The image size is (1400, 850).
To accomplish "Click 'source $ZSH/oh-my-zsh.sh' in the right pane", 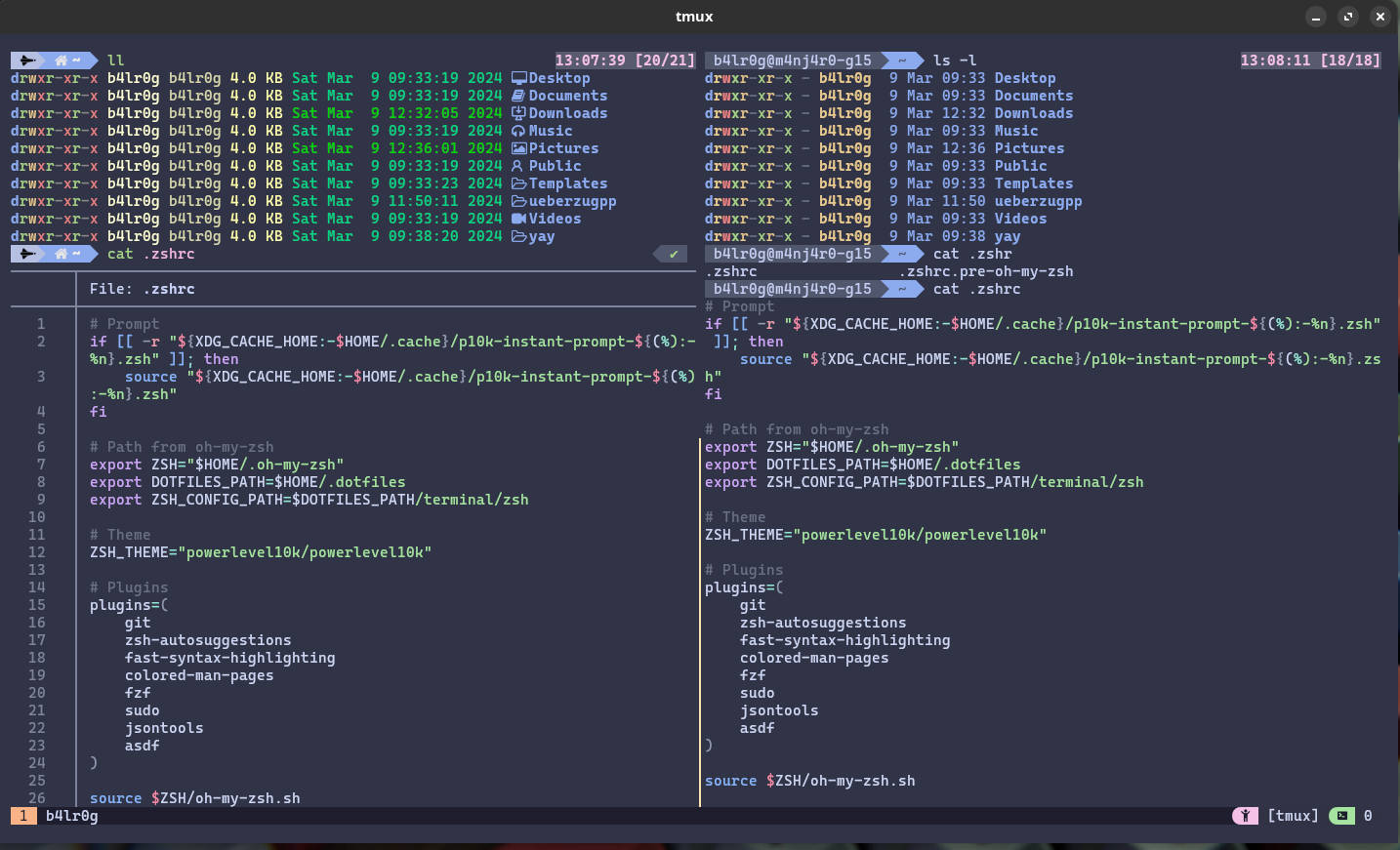I will [x=810, y=781].
